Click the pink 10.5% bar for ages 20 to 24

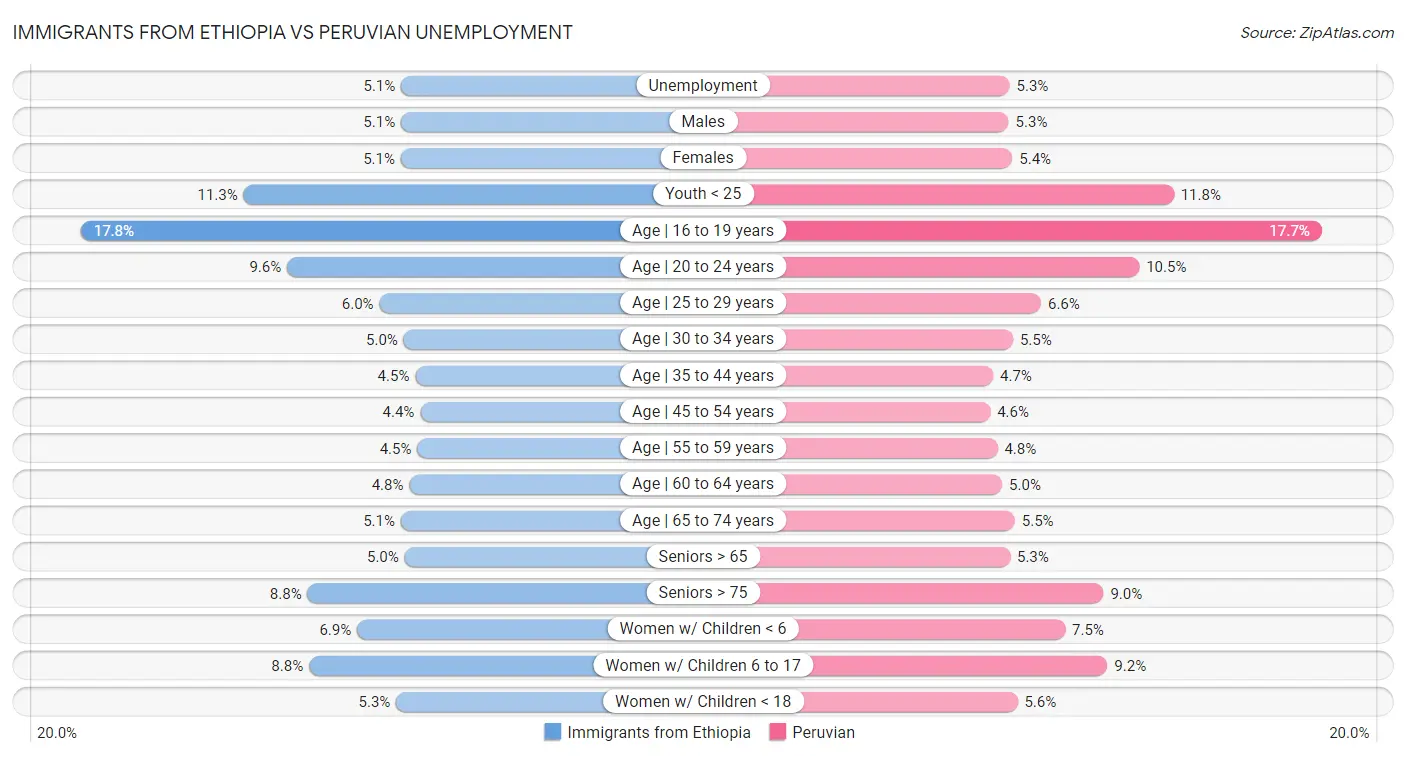coord(960,267)
